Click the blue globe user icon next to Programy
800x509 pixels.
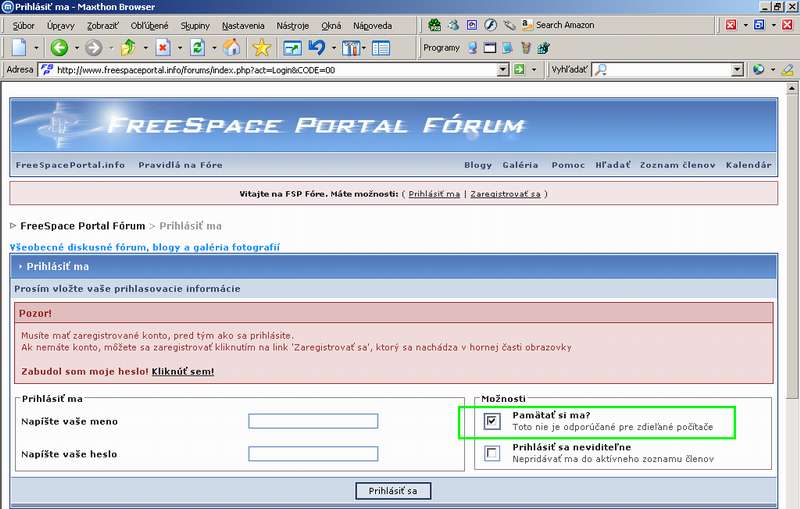coord(472,48)
